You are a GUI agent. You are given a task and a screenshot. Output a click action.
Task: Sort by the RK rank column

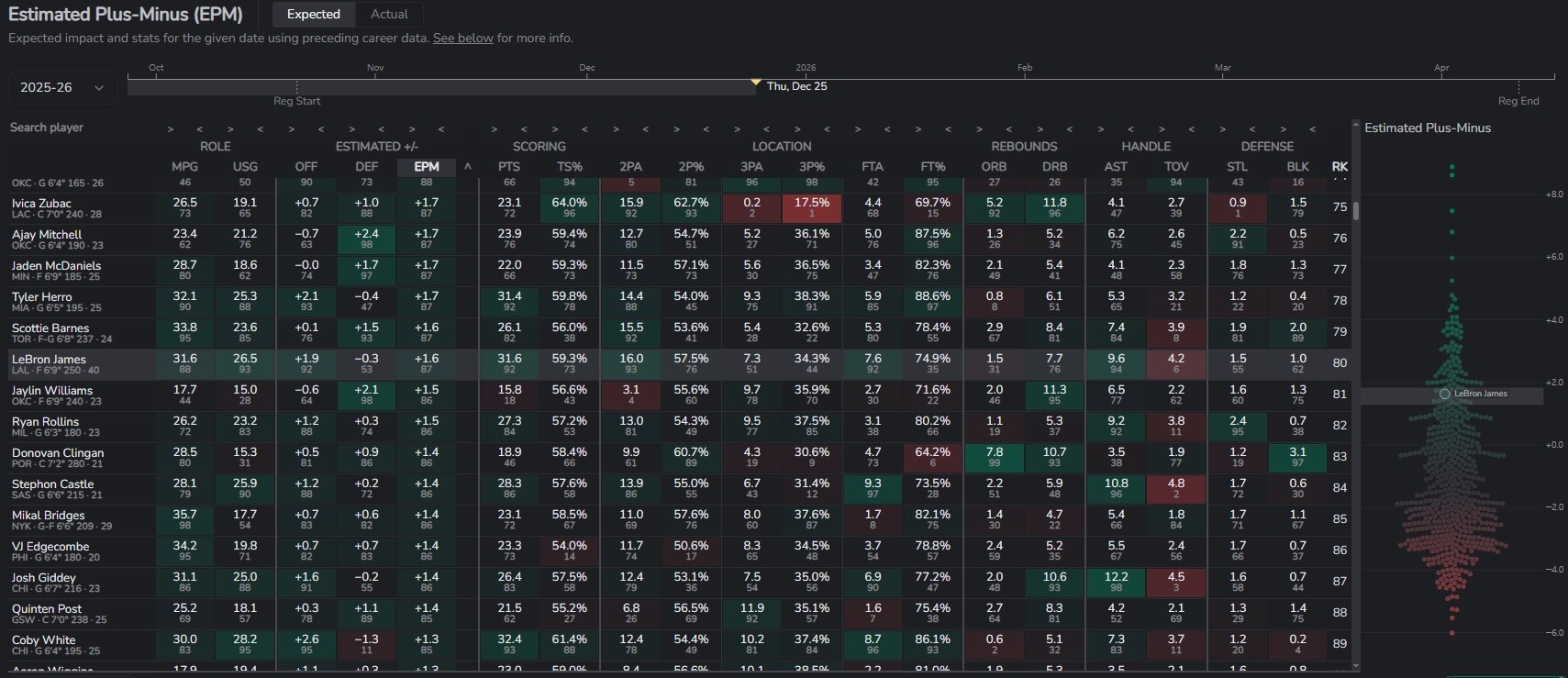tap(1340, 167)
